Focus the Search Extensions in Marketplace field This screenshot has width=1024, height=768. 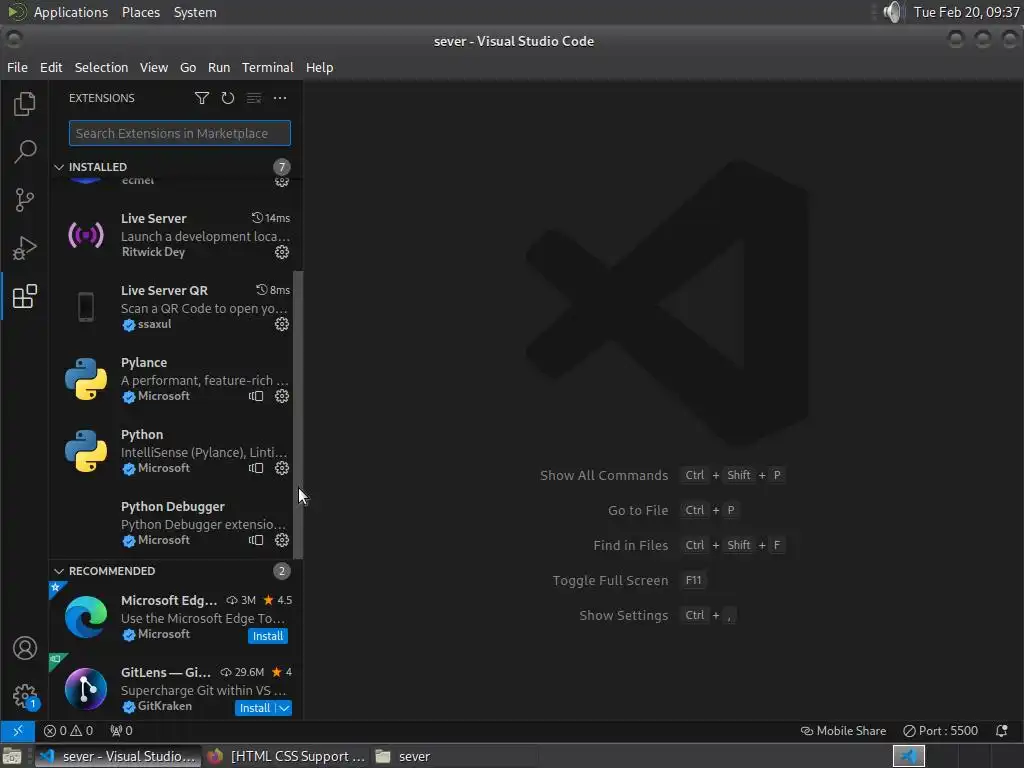180,133
